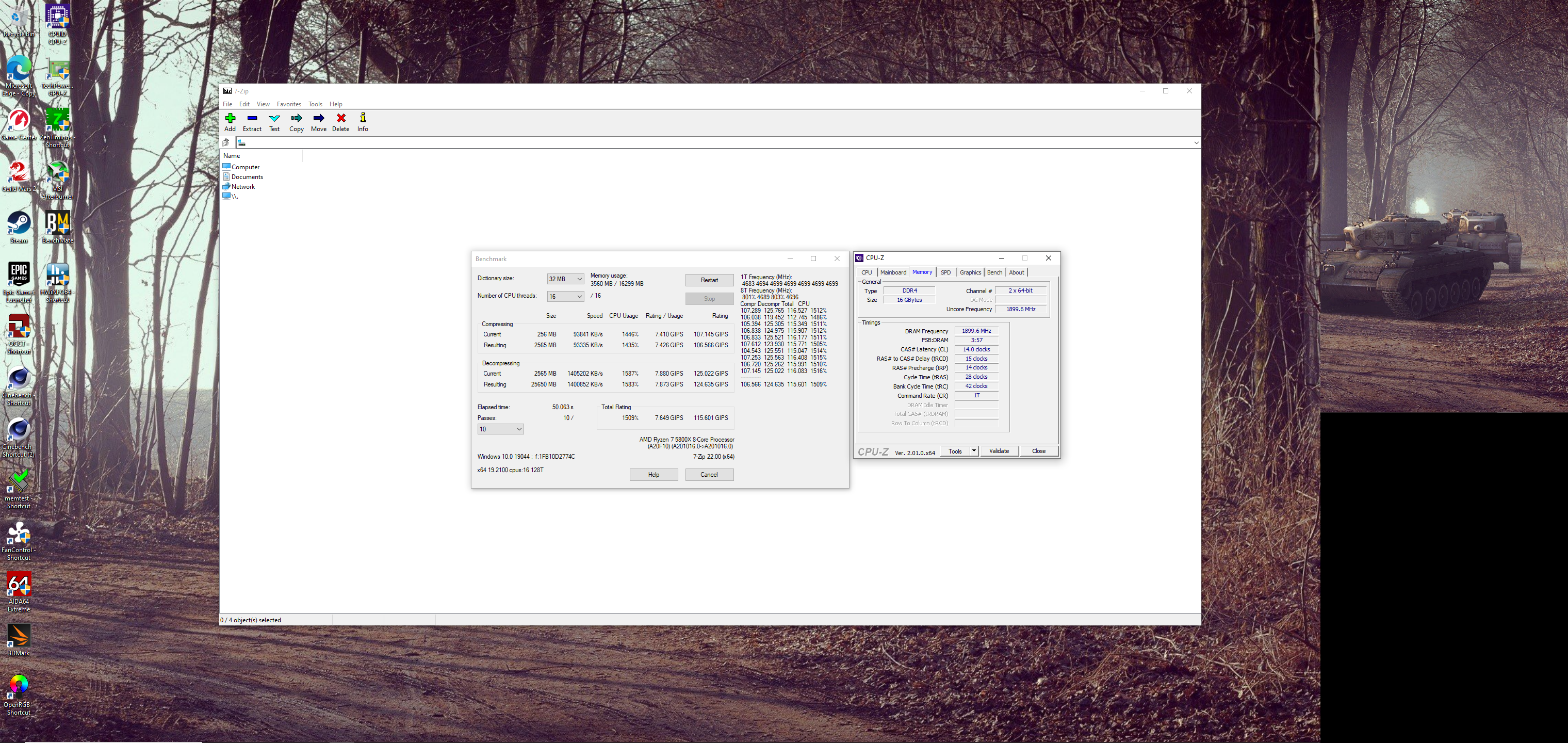Click Validate button in CPU-Z
Screen dimensions: 1568x743
point(999,451)
